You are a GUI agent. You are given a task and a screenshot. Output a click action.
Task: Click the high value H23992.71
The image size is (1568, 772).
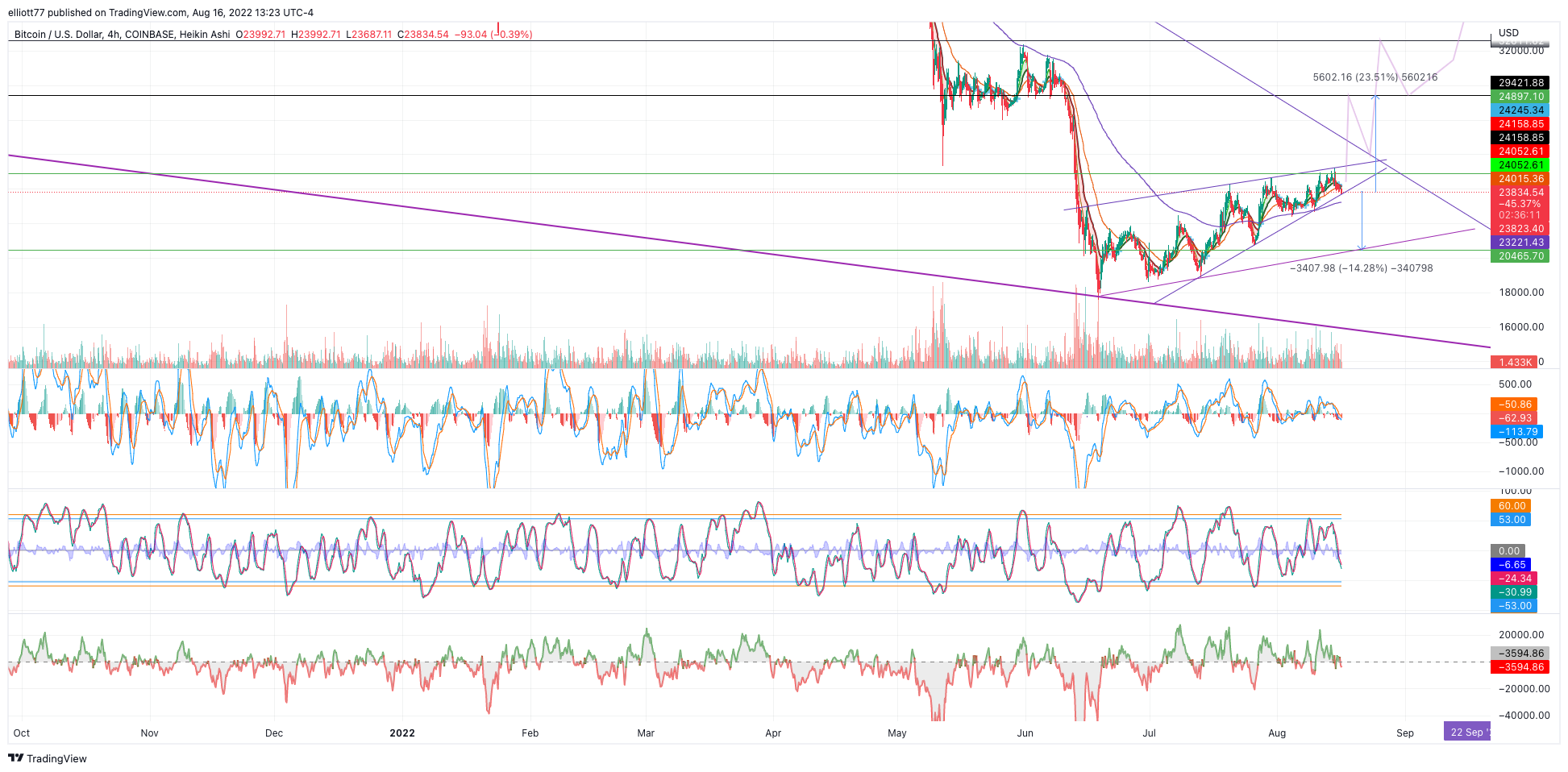[x=316, y=35]
